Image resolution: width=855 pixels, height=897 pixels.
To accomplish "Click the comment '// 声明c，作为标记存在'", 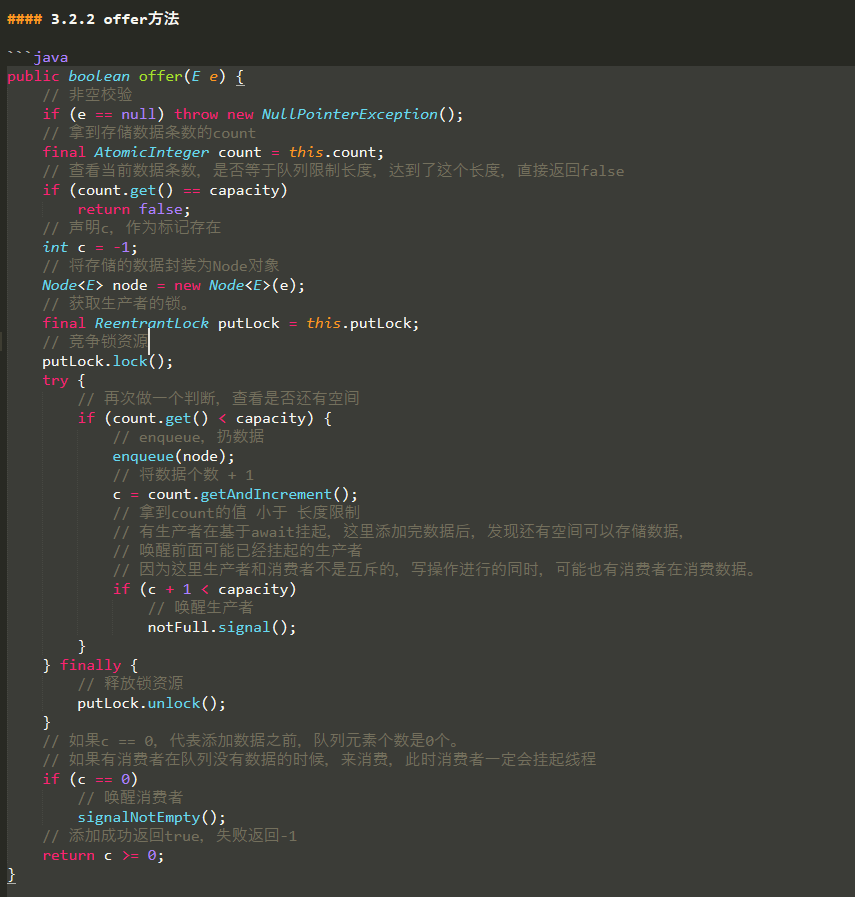I will 132,228.
